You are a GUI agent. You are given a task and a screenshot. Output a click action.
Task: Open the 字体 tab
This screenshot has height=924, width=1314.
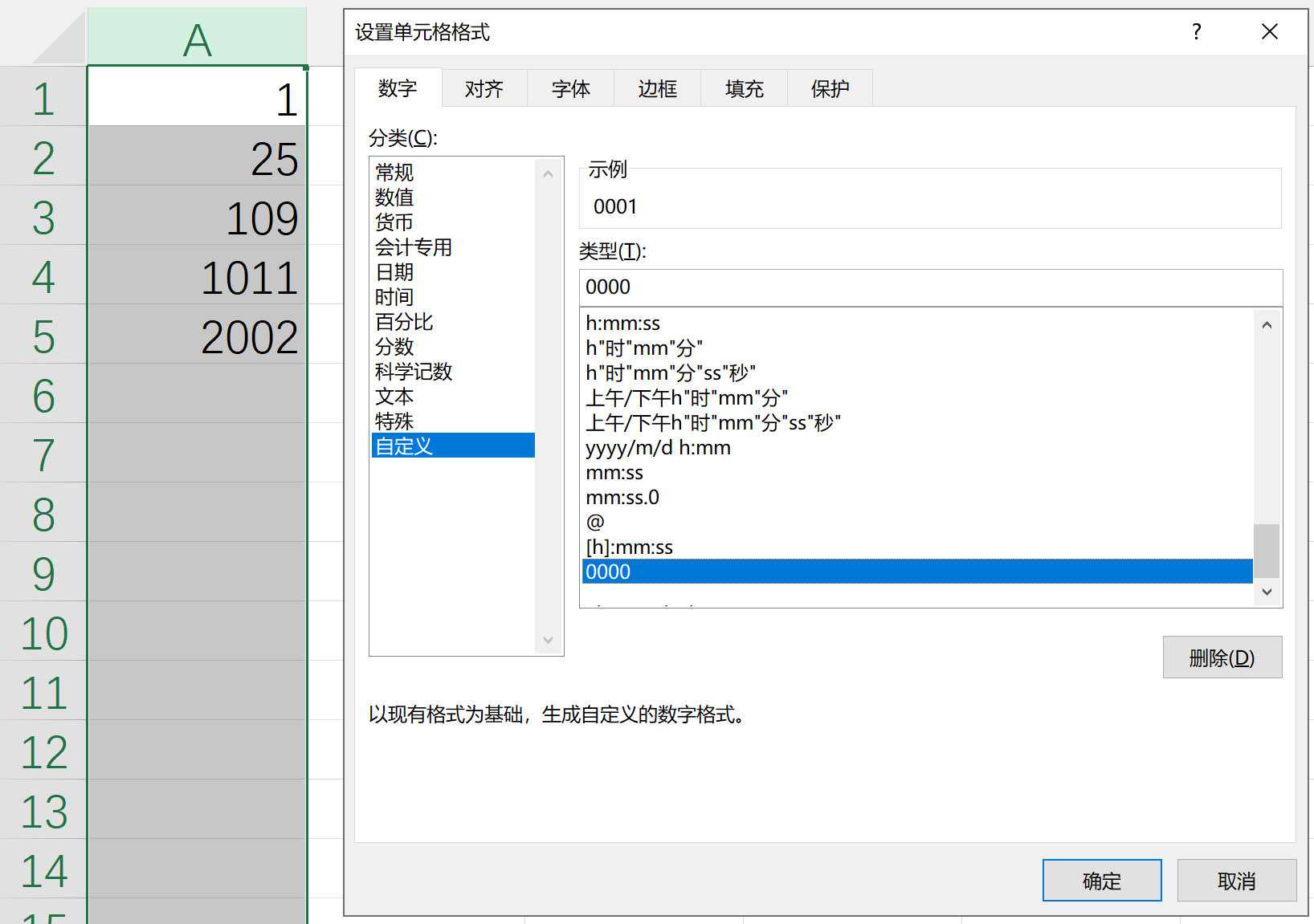click(x=570, y=88)
